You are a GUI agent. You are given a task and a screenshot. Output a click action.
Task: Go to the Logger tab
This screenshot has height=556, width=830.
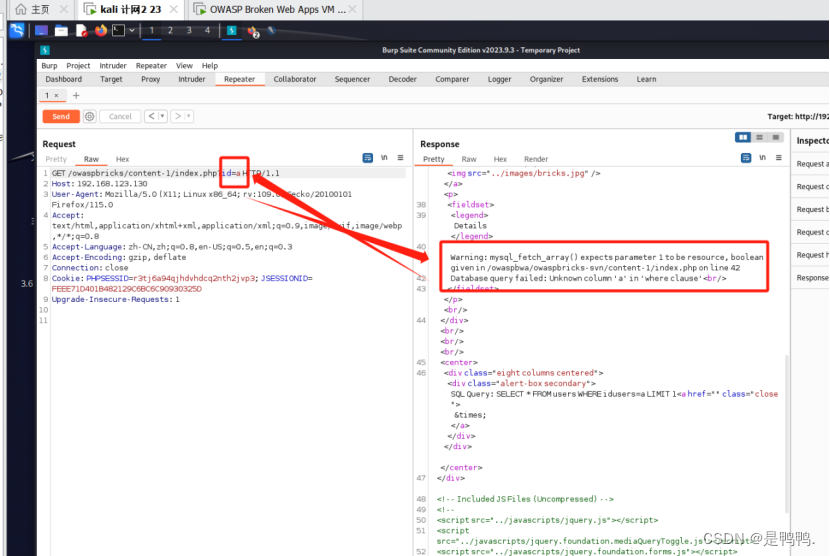click(x=499, y=79)
